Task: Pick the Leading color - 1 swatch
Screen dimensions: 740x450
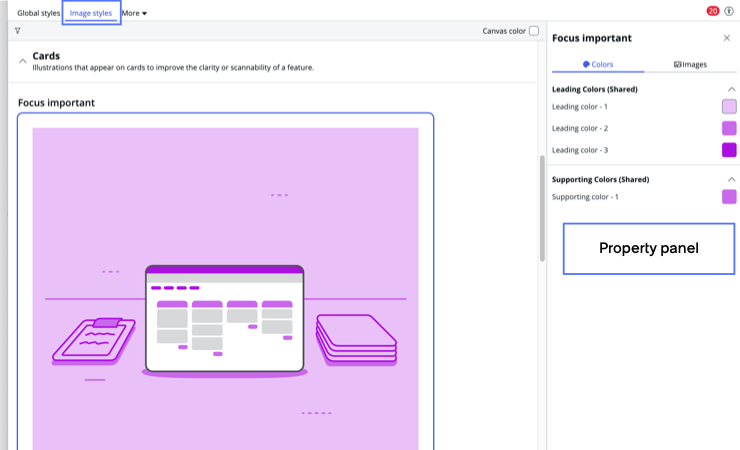Action: pyautogui.click(x=729, y=107)
